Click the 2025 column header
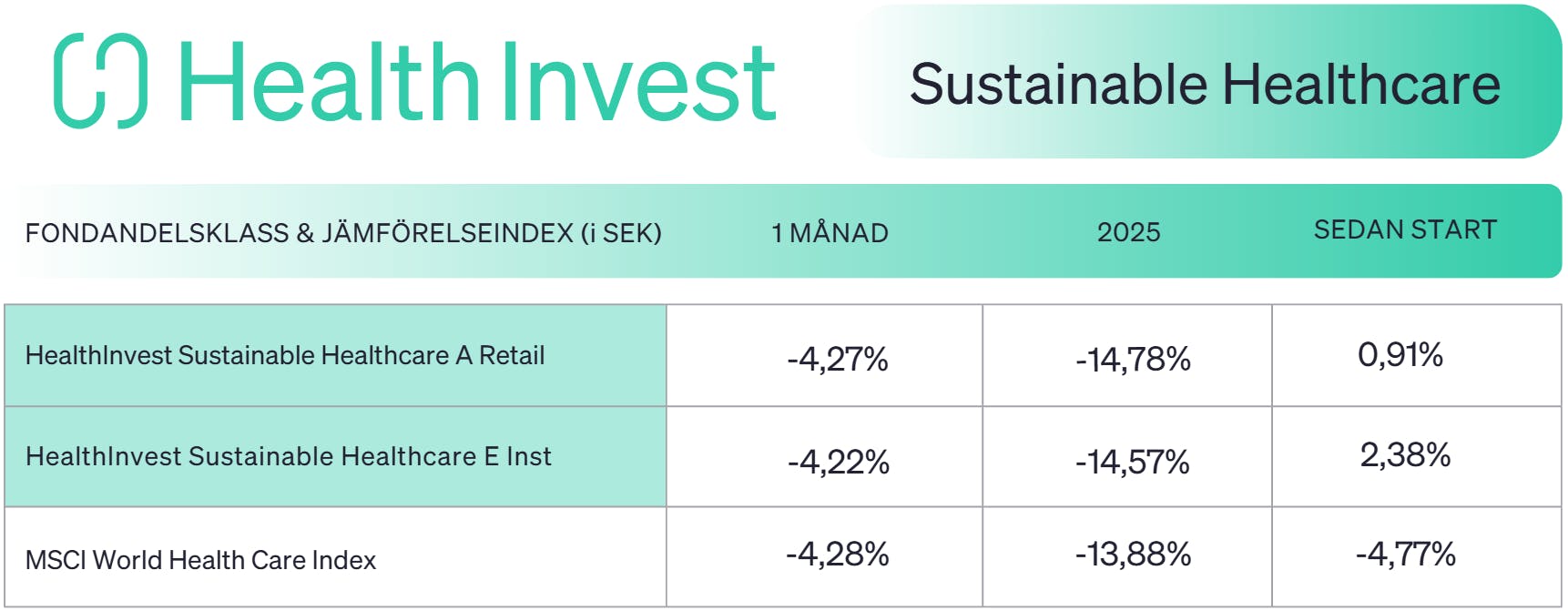The height and width of the screenshot is (611, 1568). point(1128,232)
